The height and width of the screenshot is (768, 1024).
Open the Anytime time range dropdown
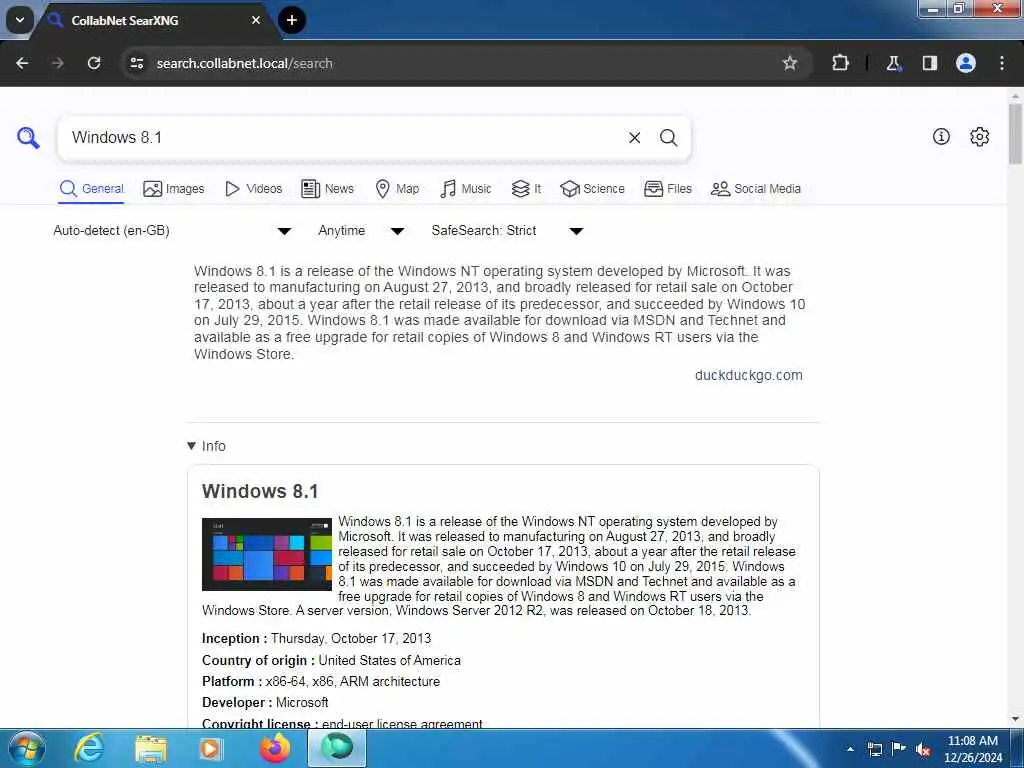click(x=361, y=231)
